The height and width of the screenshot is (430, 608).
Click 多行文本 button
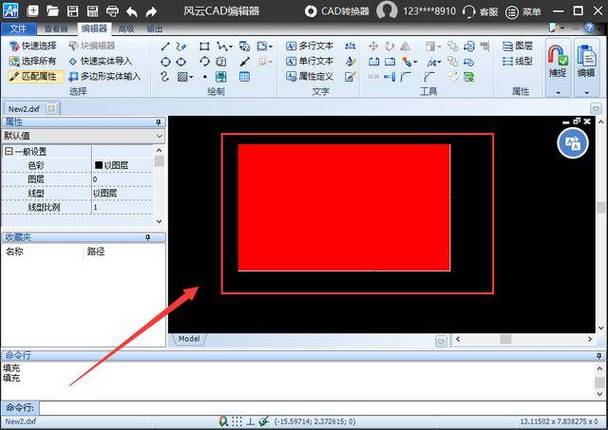coord(309,46)
